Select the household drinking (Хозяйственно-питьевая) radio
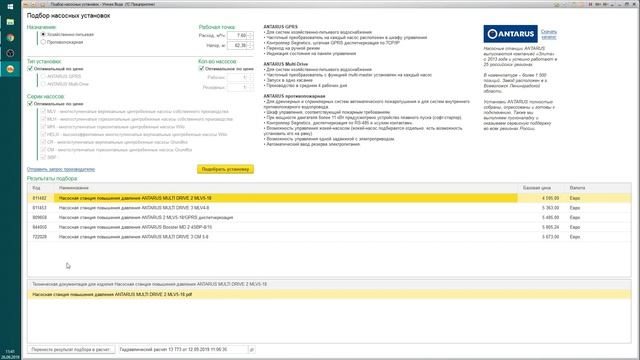This screenshot has width=640, height=360. pyautogui.click(x=43, y=34)
